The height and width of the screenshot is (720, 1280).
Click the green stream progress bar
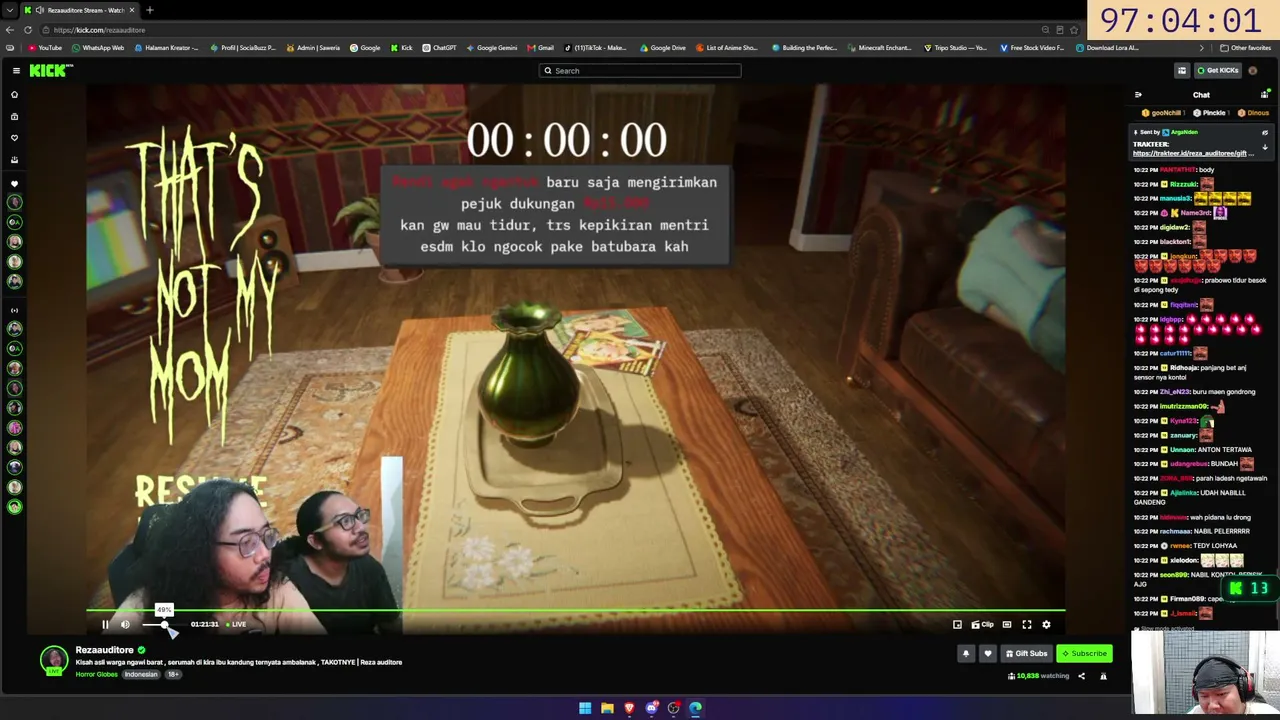pyautogui.click(x=575, y=610)
